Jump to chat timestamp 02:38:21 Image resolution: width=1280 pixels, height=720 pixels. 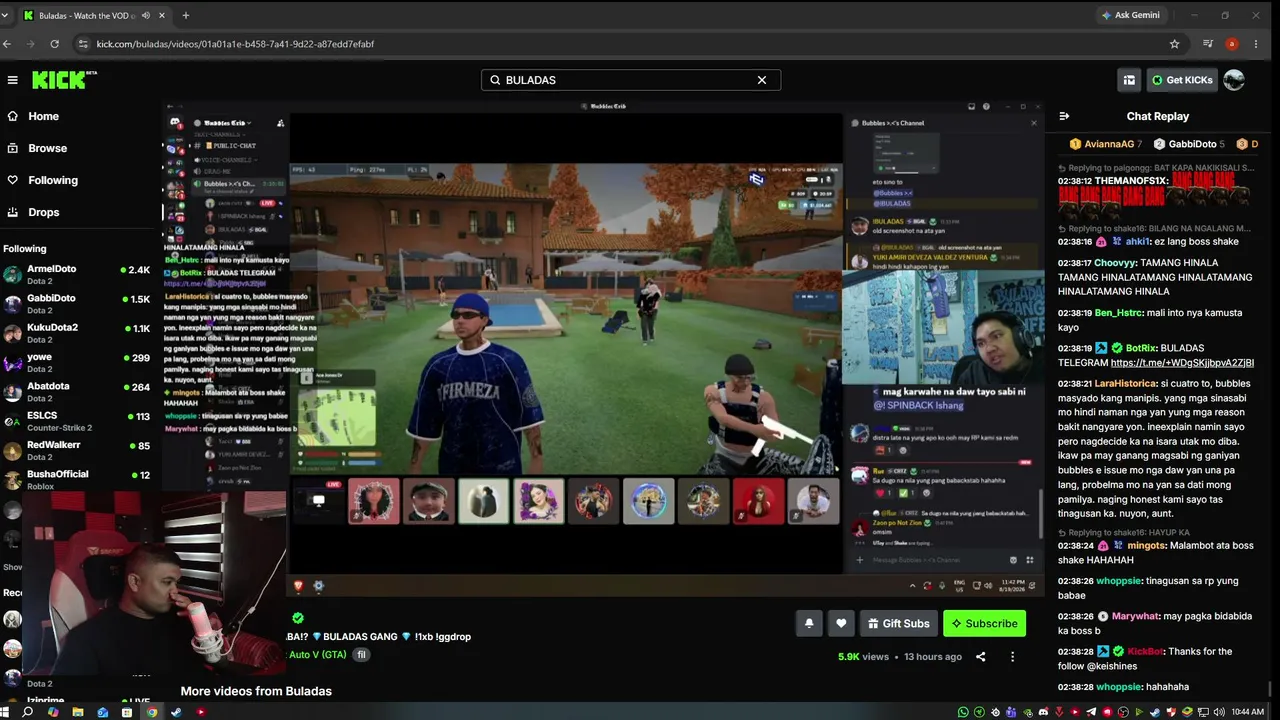point(1074,384)
